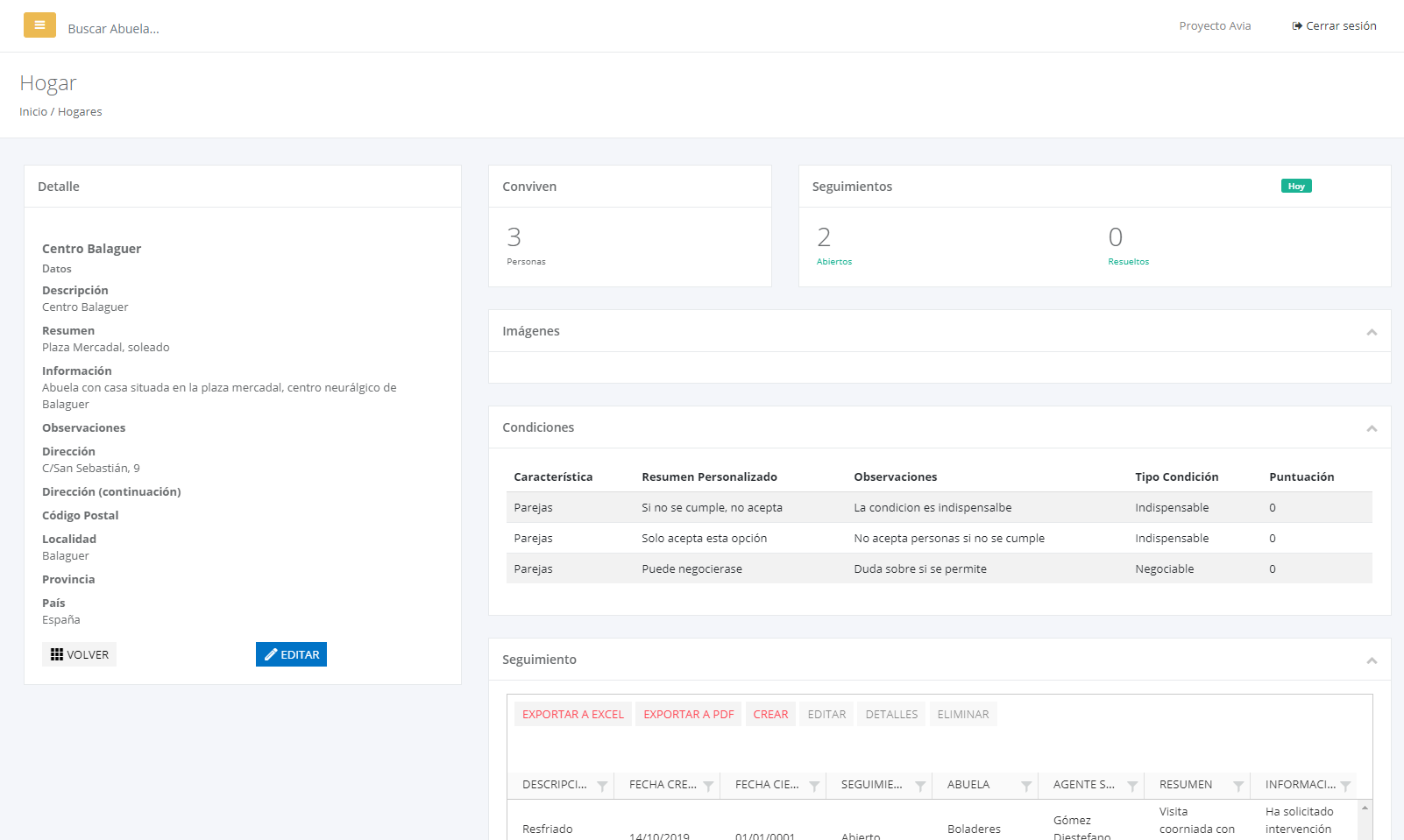Click the Seguimiento grid scrollbar up arrow

[x=1365, y=808]
